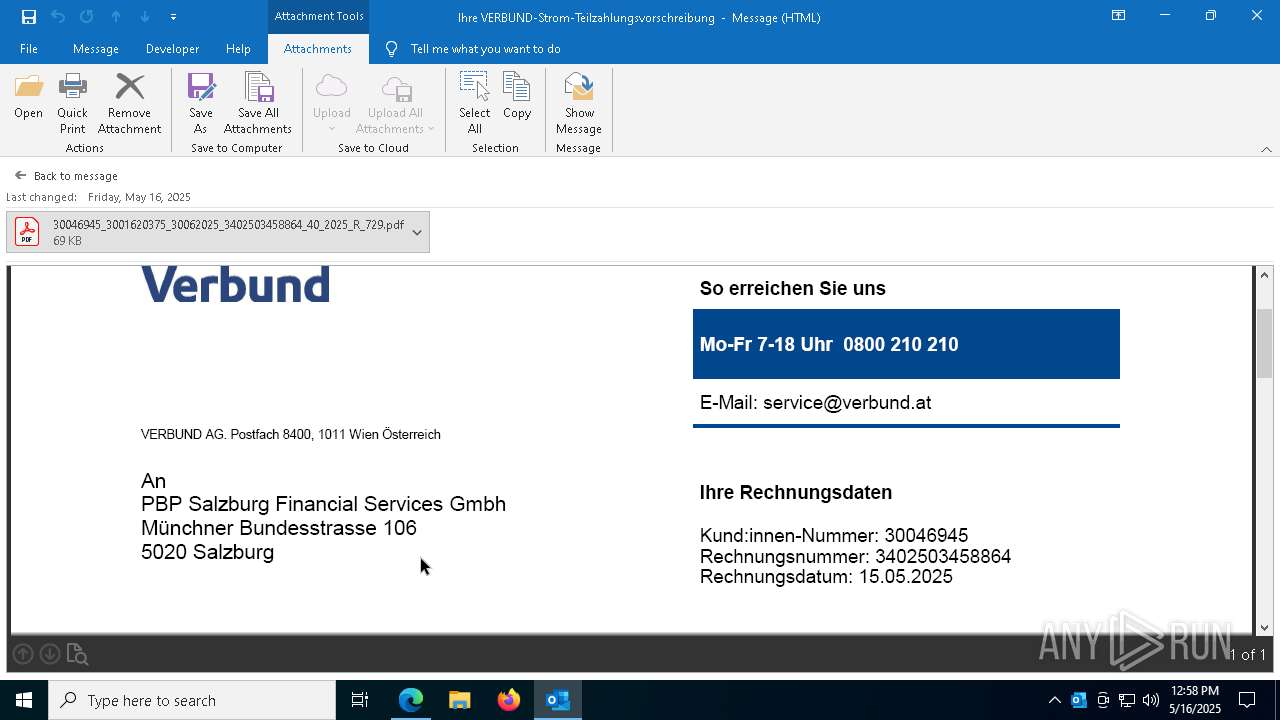The height and width of the screenshot is (720, 1280).
Task: Click the Outlook taskbar icon
Action: click(557, 700)
